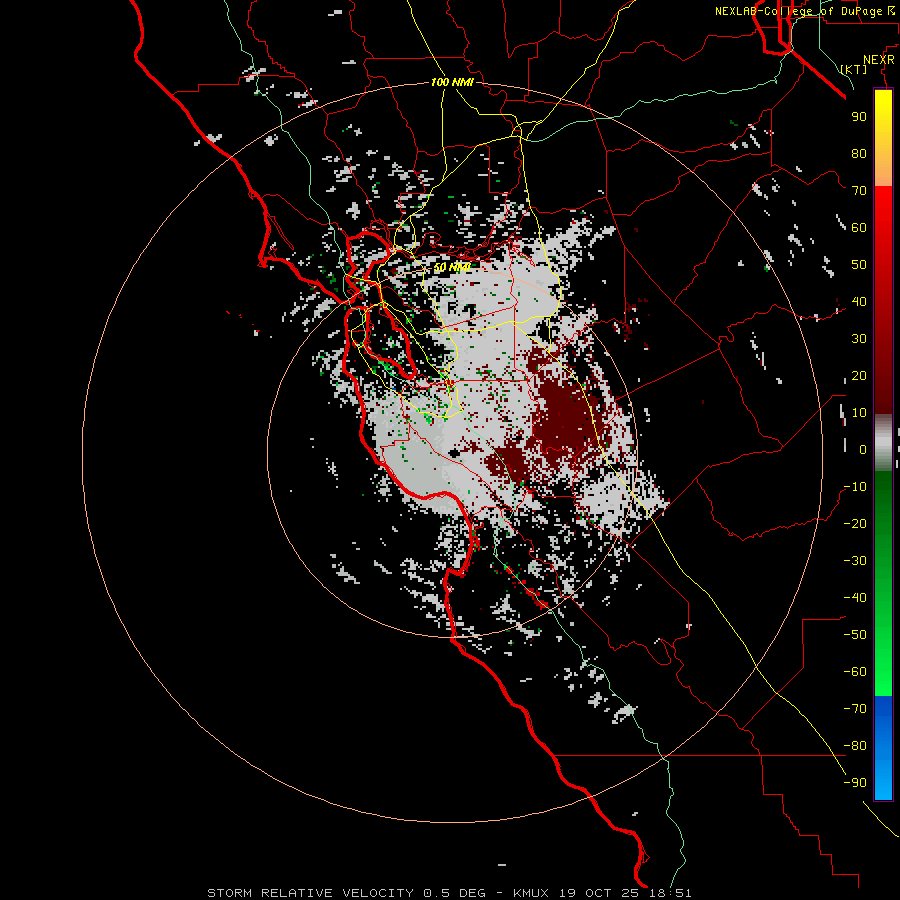
Task: Select the 20 value on velocity scale
Action: pyautogui.click(x=859, y=375)
